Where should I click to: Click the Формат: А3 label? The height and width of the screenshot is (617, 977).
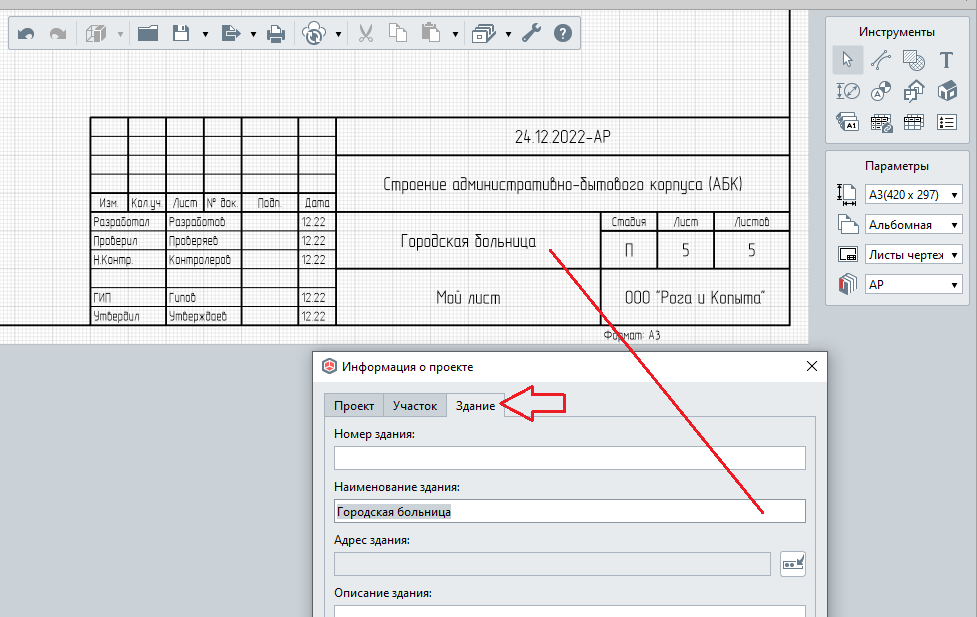tap(632, 335)
